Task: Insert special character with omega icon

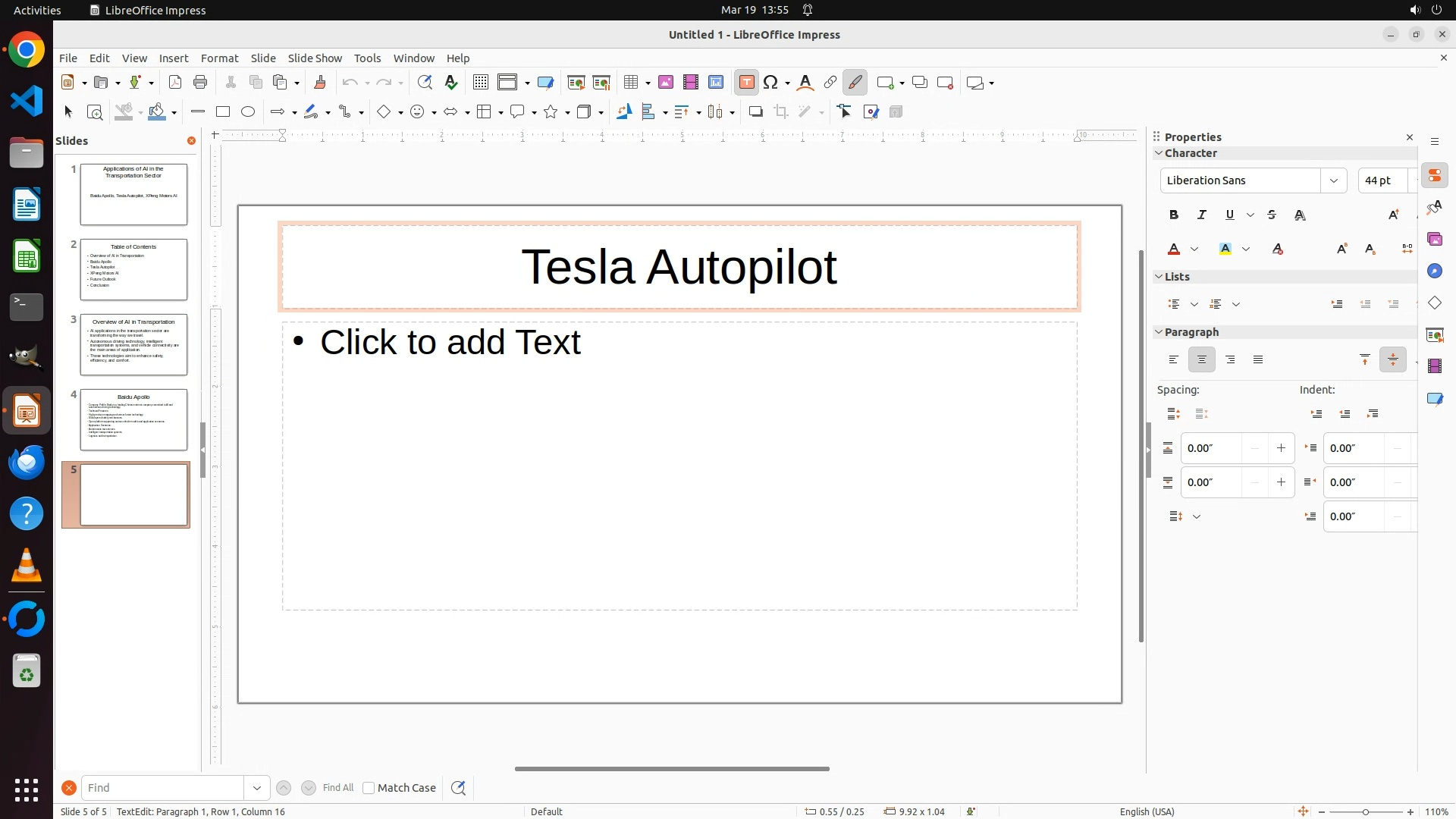Action: point(770,83)
